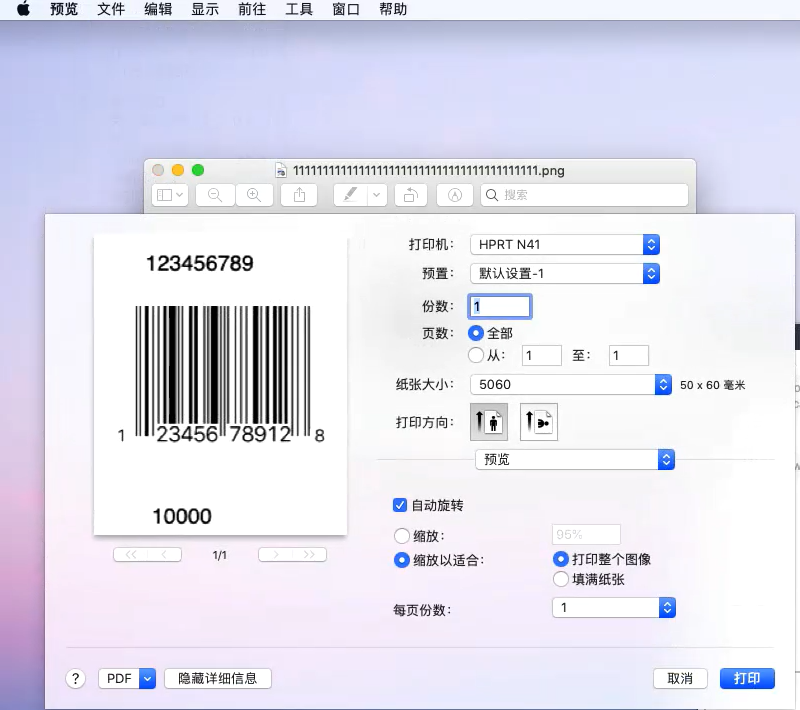This screenshot has height=710, width=800.
Task: Click the 搜索 search field
Action: tap(584, 195)
